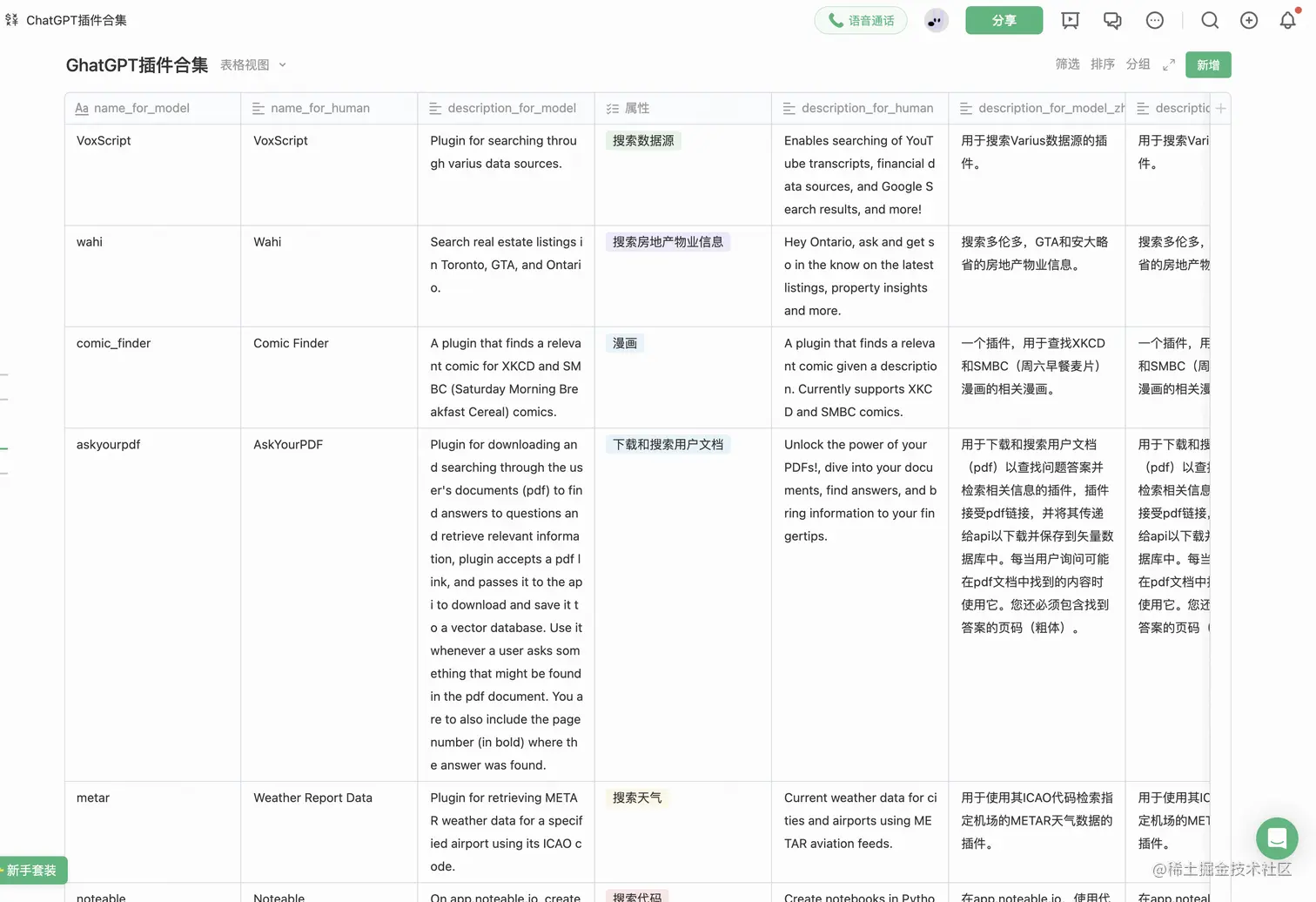Click the 'A plugin that finds a relevant comic given' cell

[860, 378]
